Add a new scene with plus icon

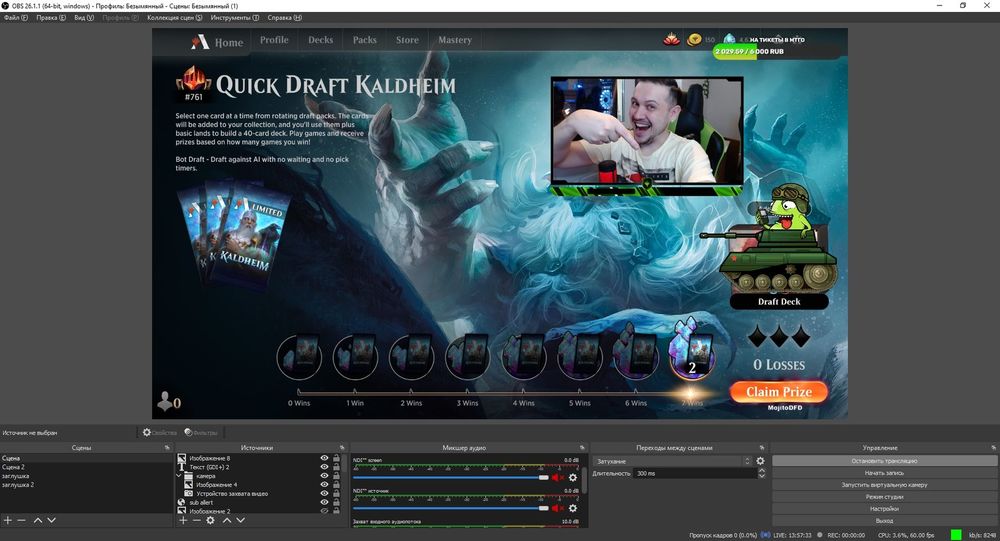tap(8, 520)
